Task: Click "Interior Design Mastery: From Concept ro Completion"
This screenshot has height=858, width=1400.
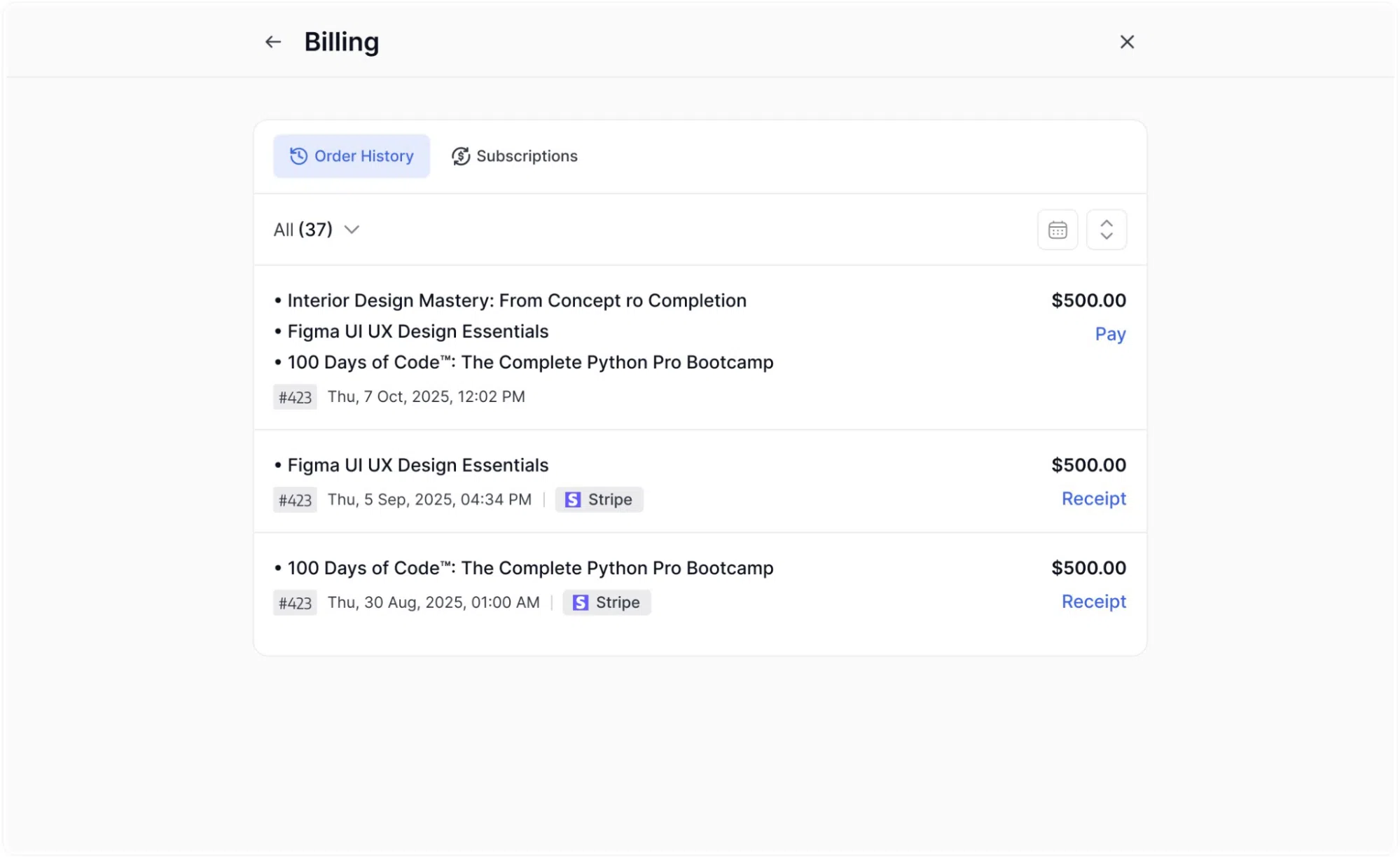Action: coord(517,300)
